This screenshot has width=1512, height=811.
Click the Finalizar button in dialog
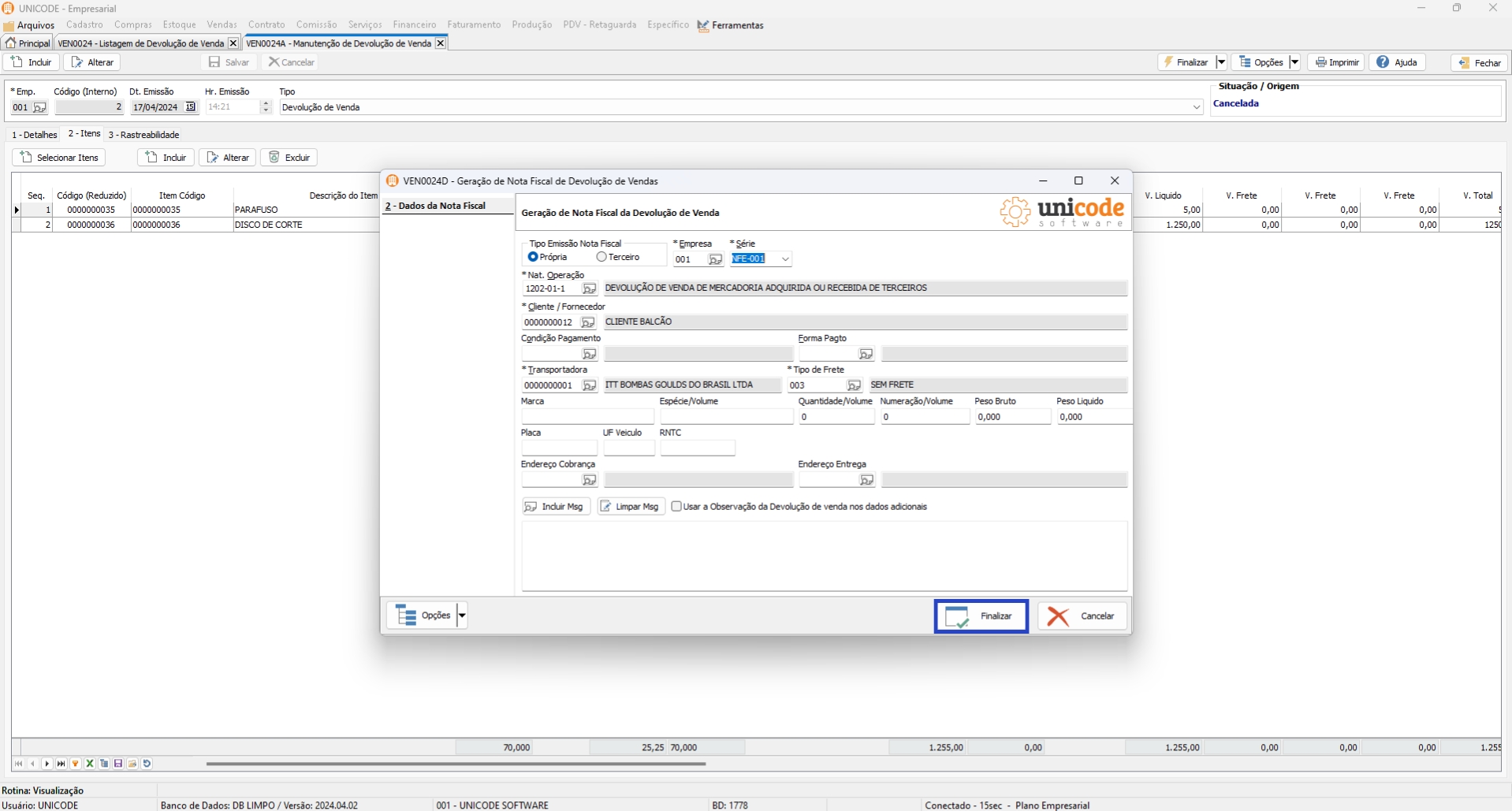click(981, 616)
